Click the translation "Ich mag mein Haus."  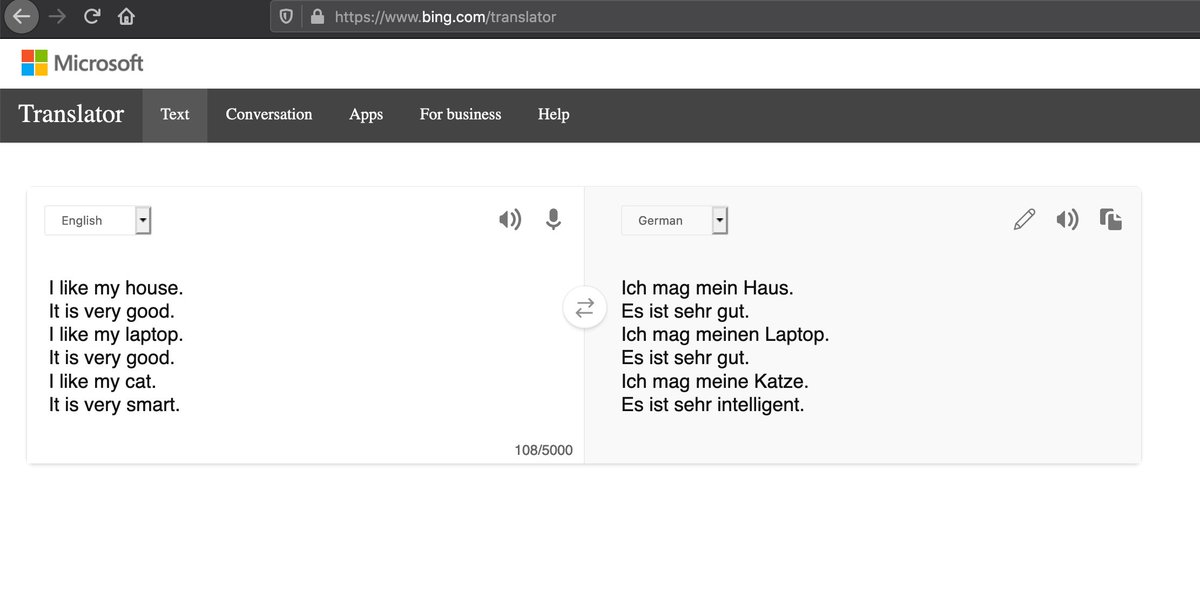point(707,288)
